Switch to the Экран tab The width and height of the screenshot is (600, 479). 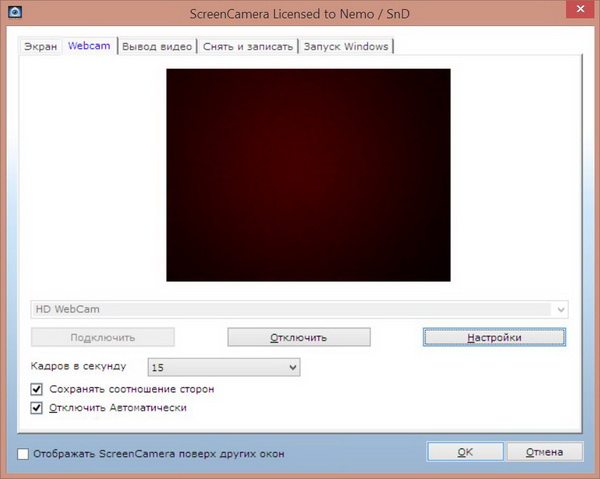point(41,47)
